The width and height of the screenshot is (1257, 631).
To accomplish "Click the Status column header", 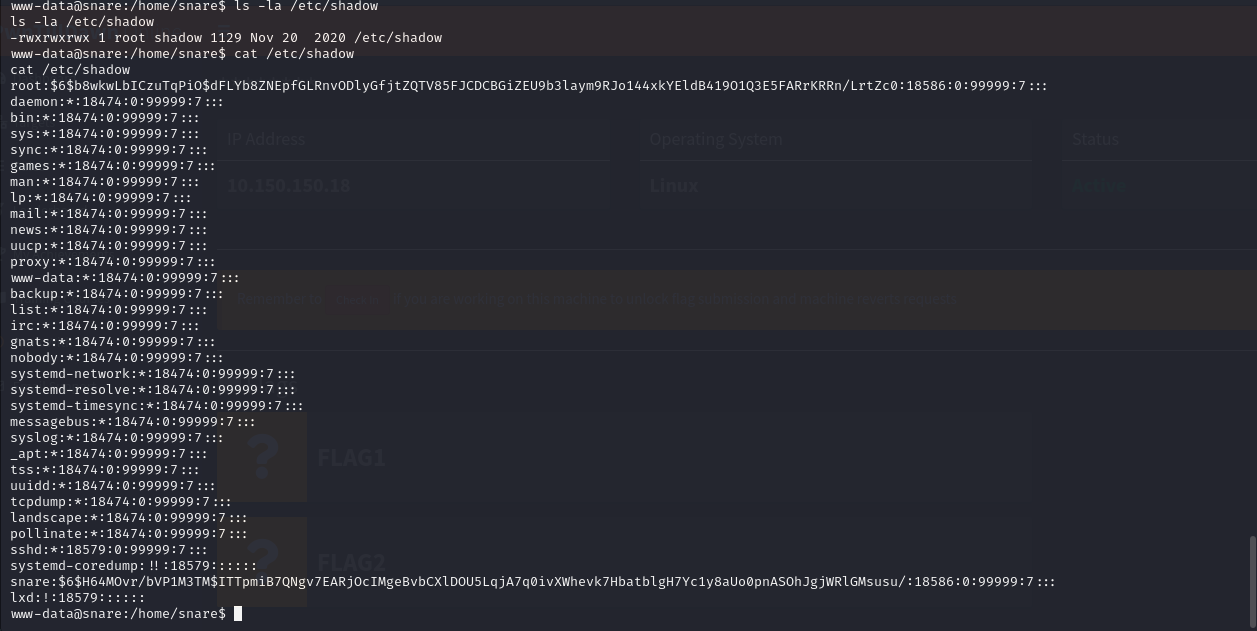I will pyautogui.click(x=1095, y=139).
